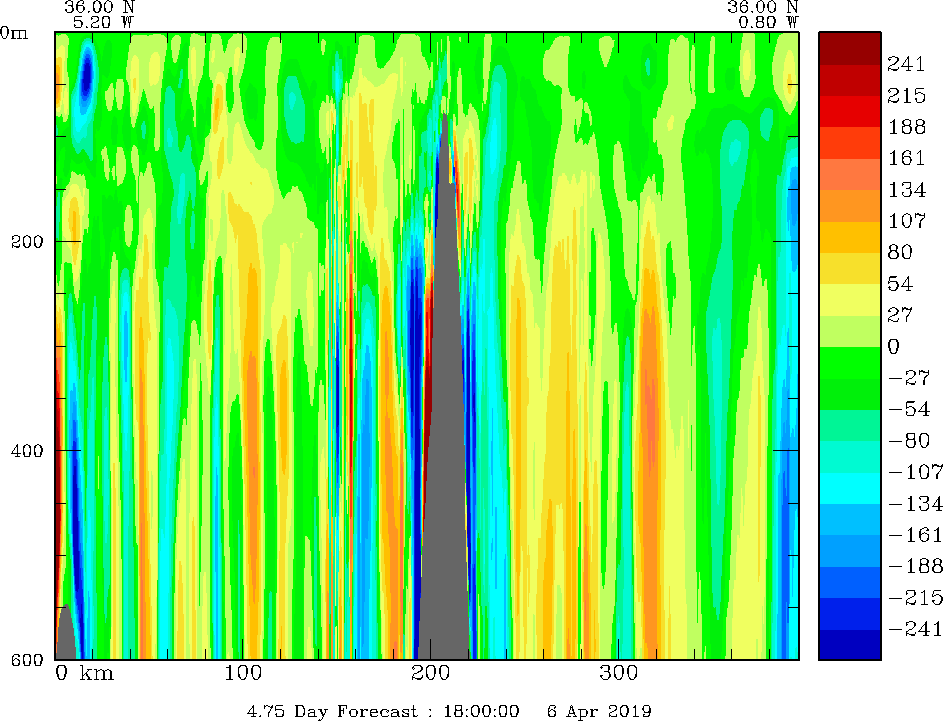Viewport: 943px width, 721px height.
Task: Click the '0m' depth axis label
Action: tap(14, 33)
